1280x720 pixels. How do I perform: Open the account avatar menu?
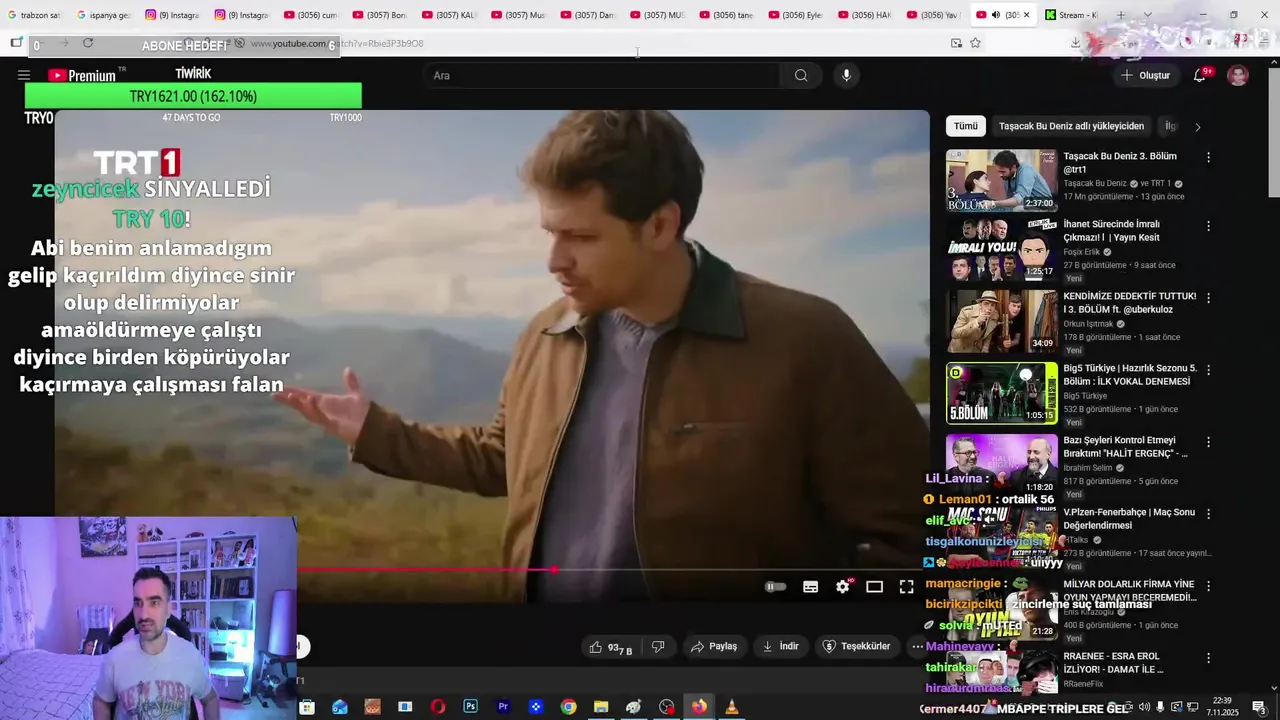pyautogui.click(x=1238, y=75)
